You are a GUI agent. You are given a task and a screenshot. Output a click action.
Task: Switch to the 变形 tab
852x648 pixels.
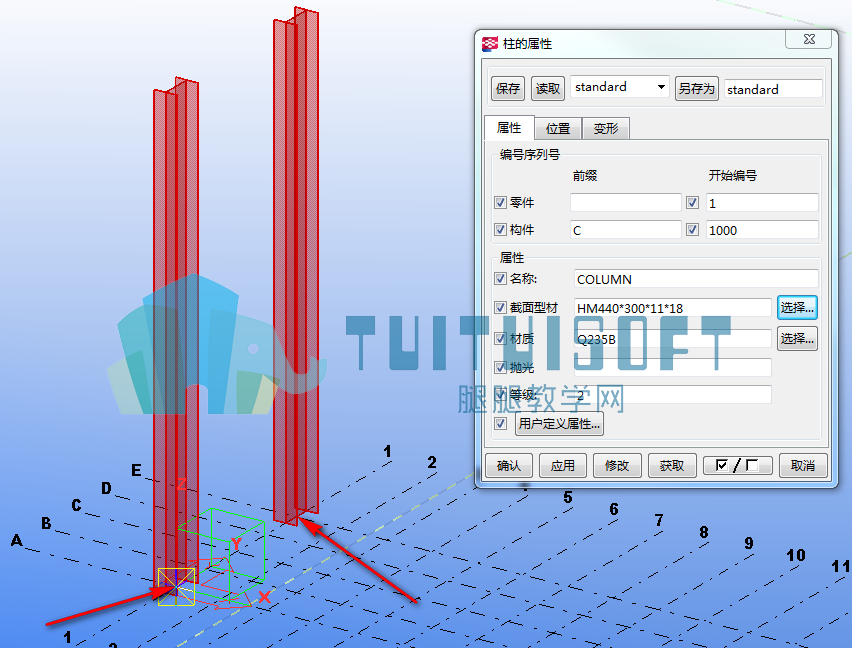tap(606, 129)
